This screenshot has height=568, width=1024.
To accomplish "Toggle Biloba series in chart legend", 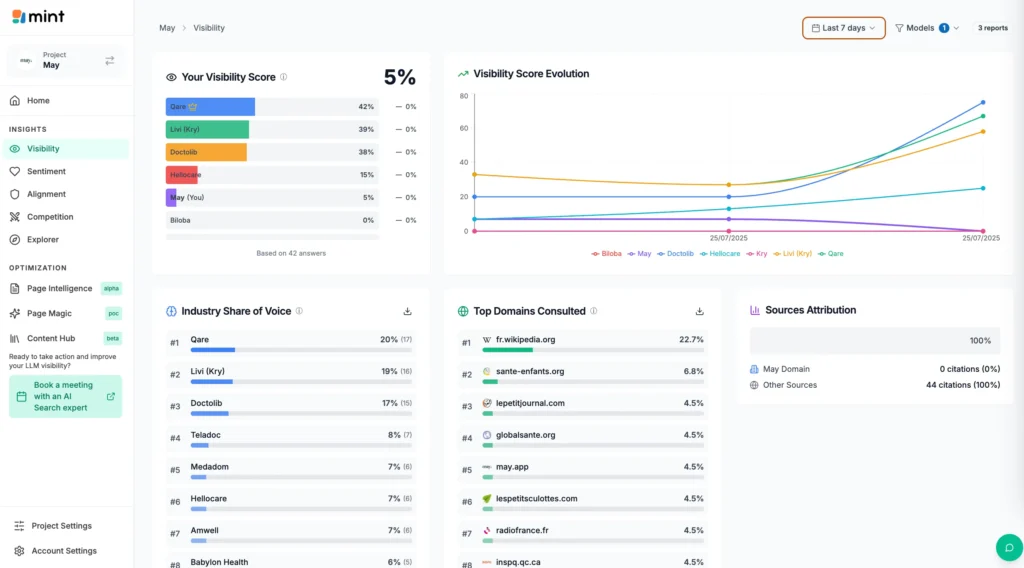I will point(607,254).
